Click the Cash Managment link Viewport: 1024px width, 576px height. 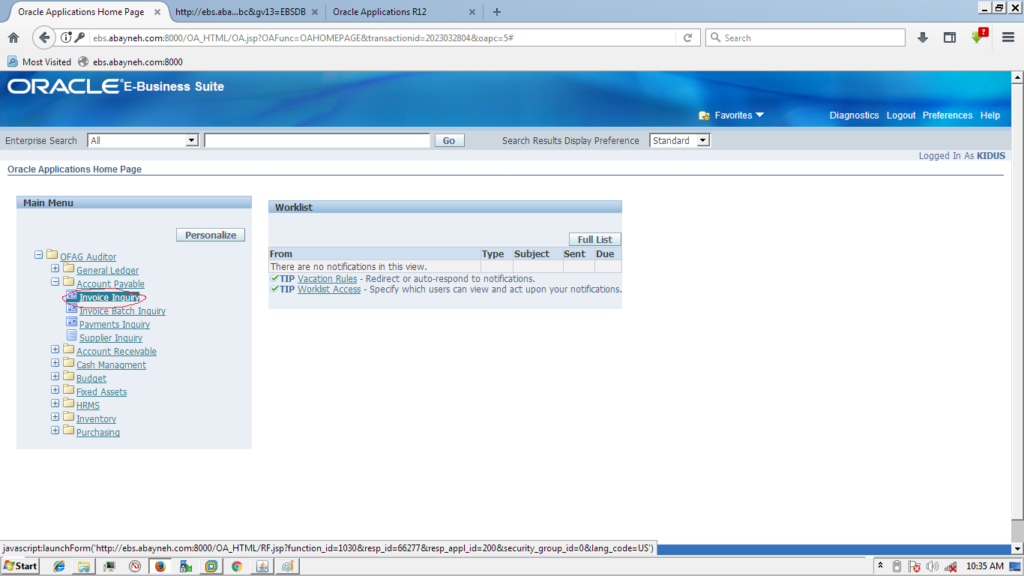coord(111,365)
